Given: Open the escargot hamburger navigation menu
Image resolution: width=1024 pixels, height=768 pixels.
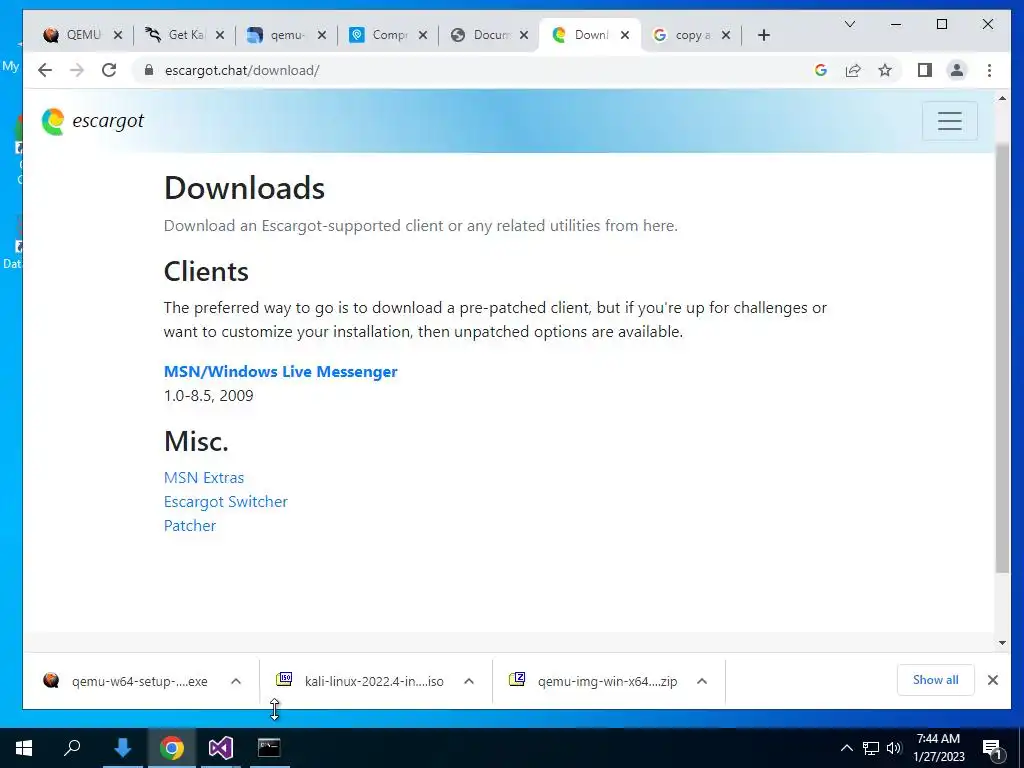Looking at the screenshot, I should (x=950, y=121).
